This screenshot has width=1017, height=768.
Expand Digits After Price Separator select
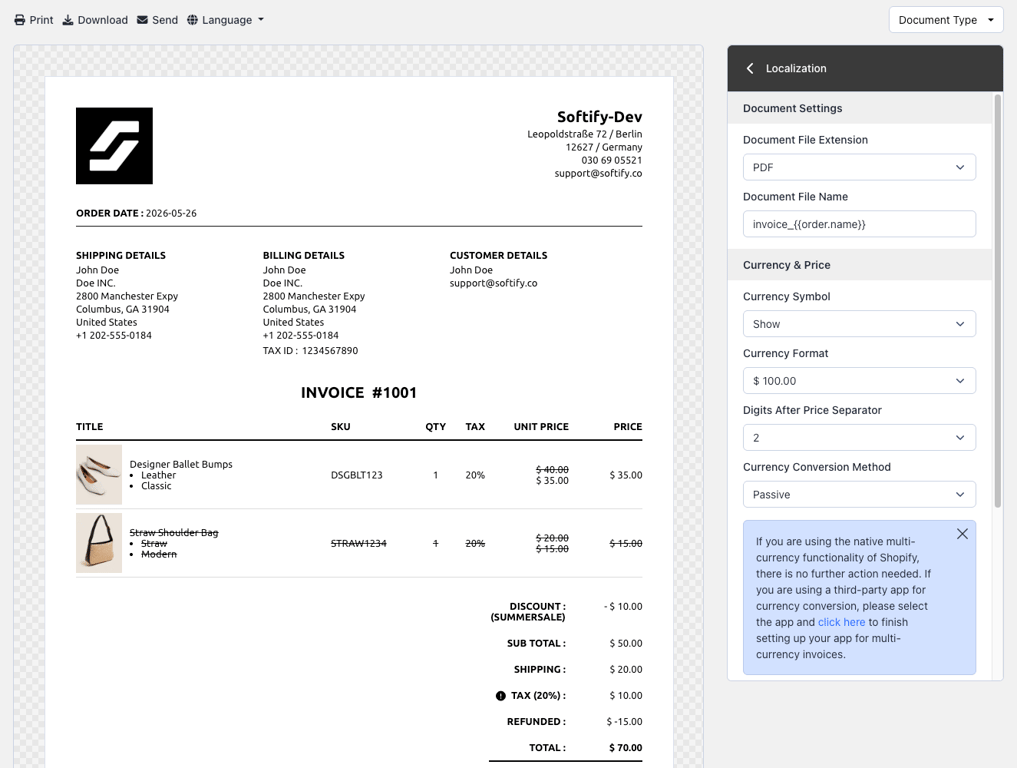tap(859, 438)
